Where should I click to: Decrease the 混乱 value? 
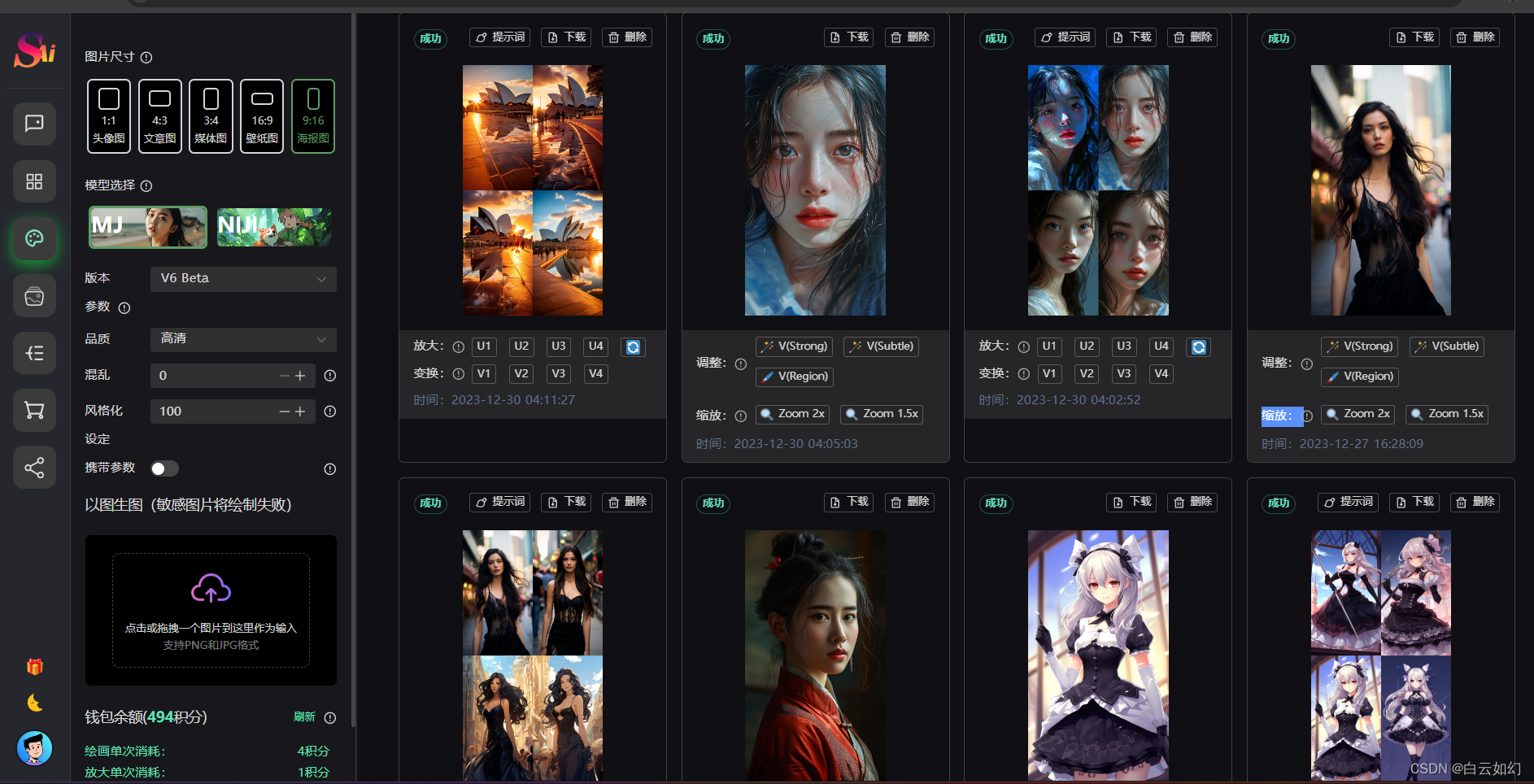(x=284, y=376)
